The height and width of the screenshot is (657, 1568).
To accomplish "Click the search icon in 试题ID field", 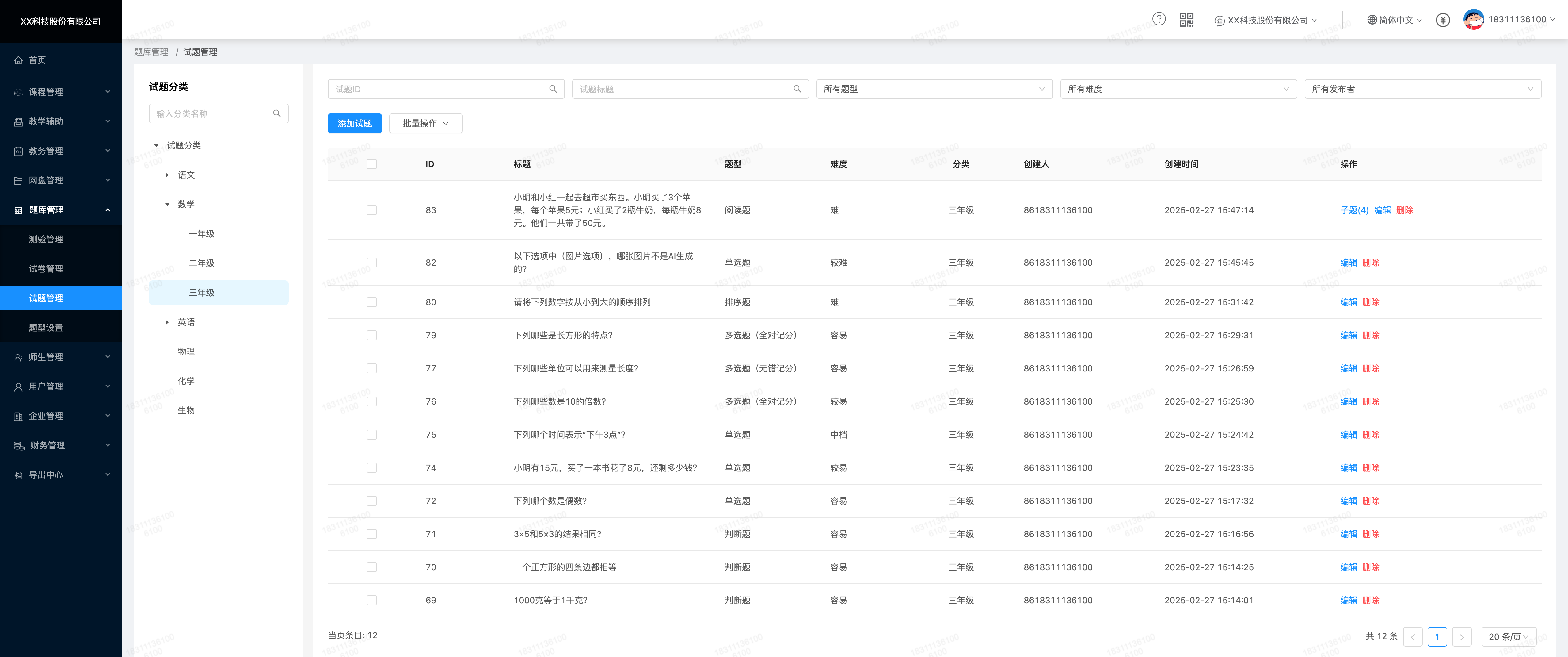I will 553,89.
